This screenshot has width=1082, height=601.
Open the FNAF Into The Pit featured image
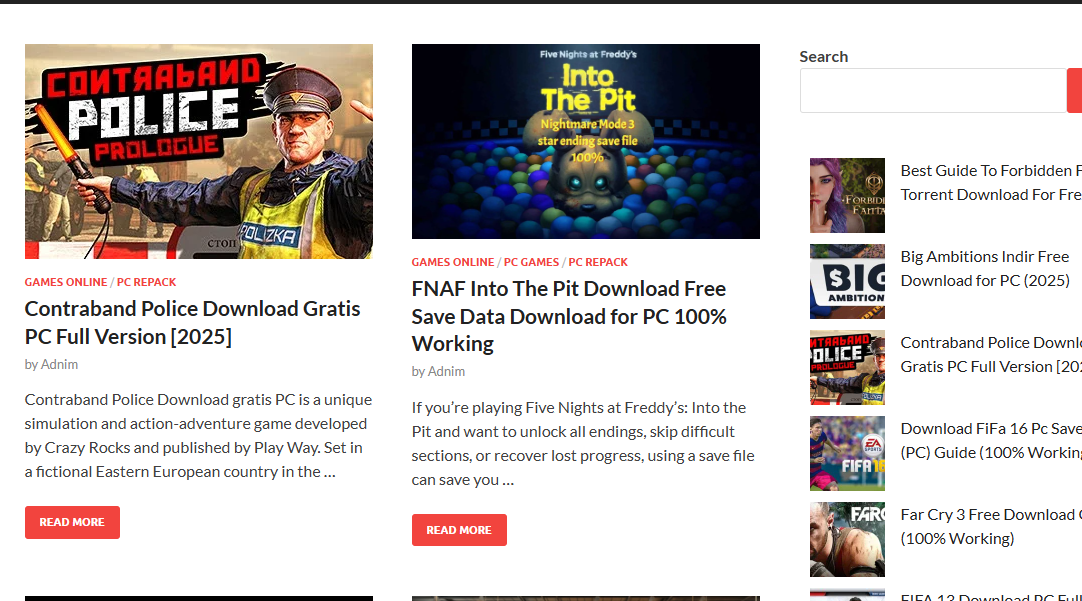pyautogui.click(x=586, y=141)
